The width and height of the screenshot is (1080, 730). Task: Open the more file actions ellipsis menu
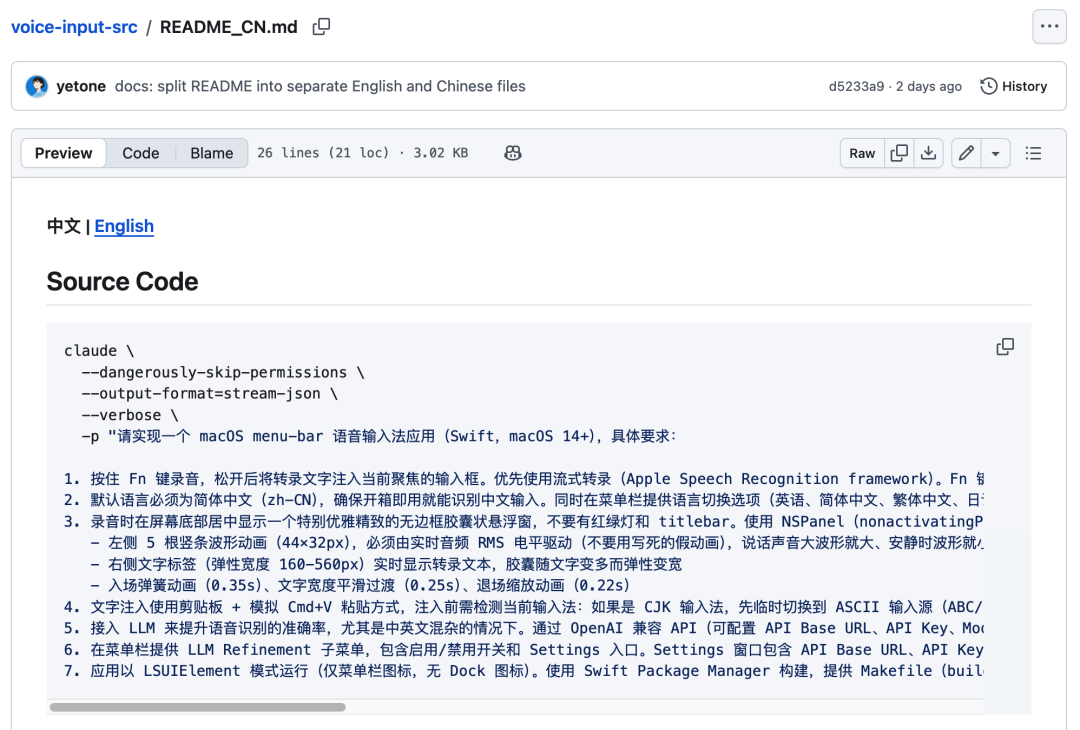(1049, 27)
